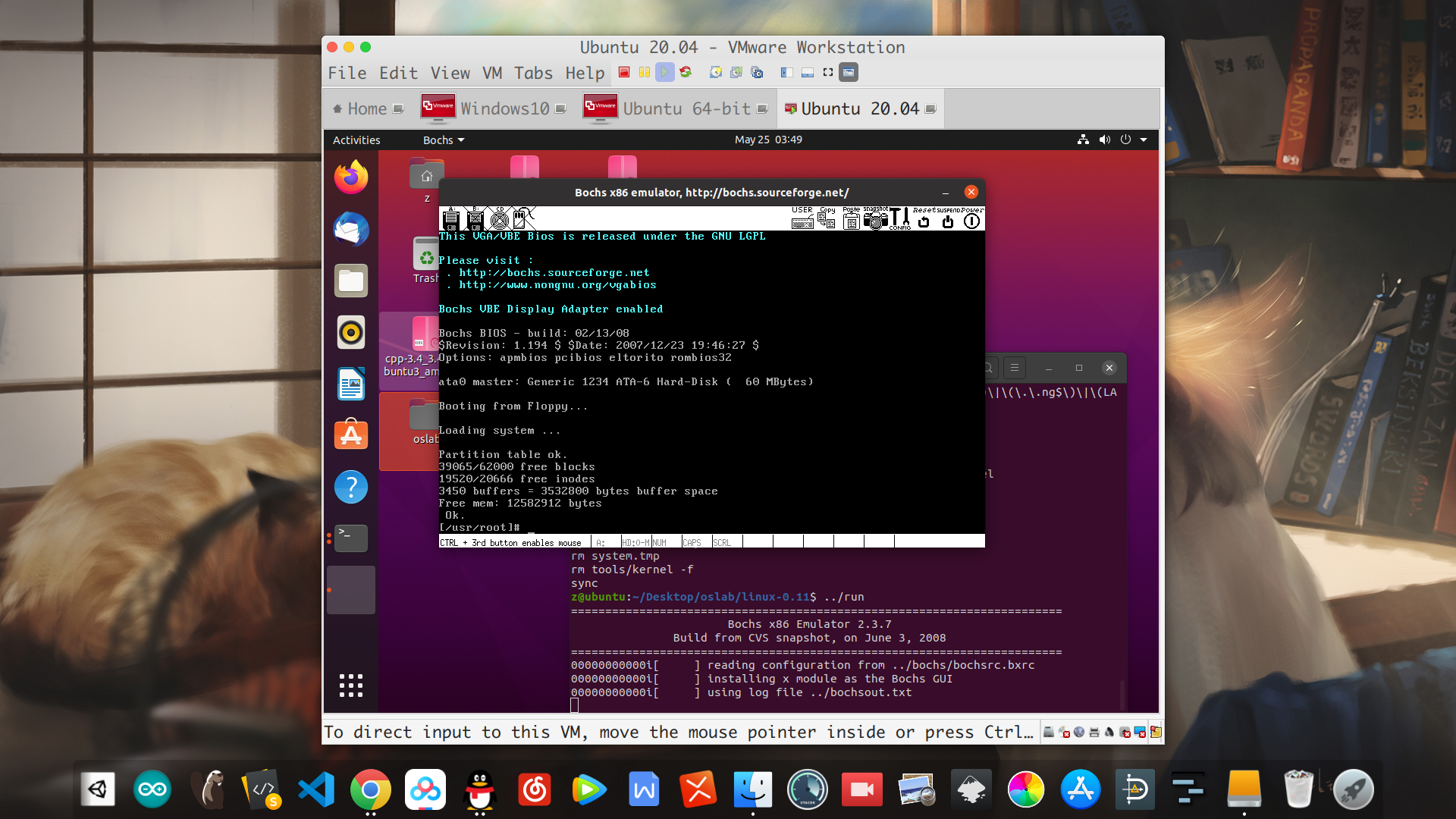
Task: Open the Bochs CONFIG panel
Action: click(899, 220)
